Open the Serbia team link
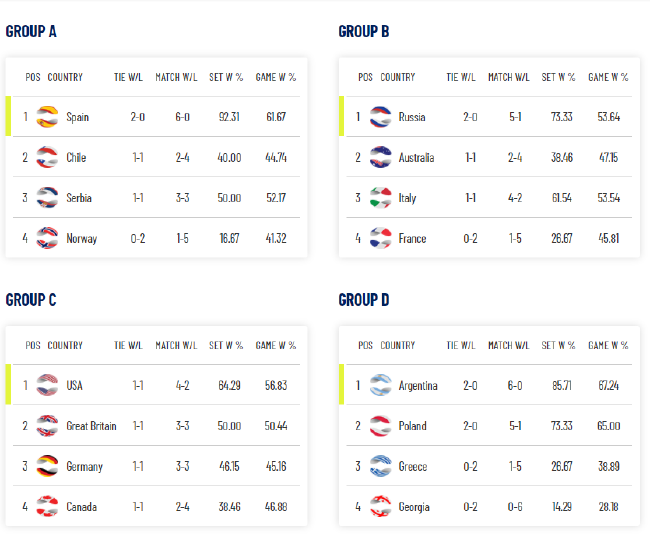The height and width of the screenshot is (550, 650). point(79,198)
